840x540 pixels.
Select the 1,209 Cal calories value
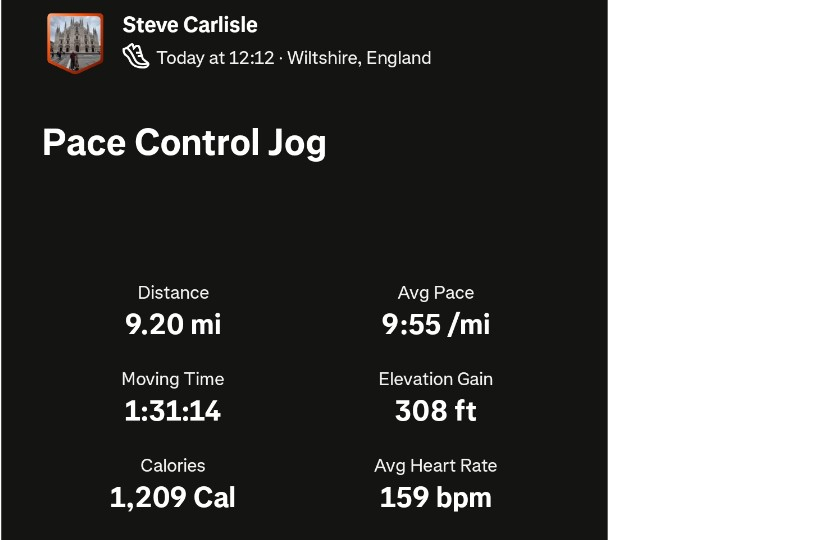[x=173, y=497]
